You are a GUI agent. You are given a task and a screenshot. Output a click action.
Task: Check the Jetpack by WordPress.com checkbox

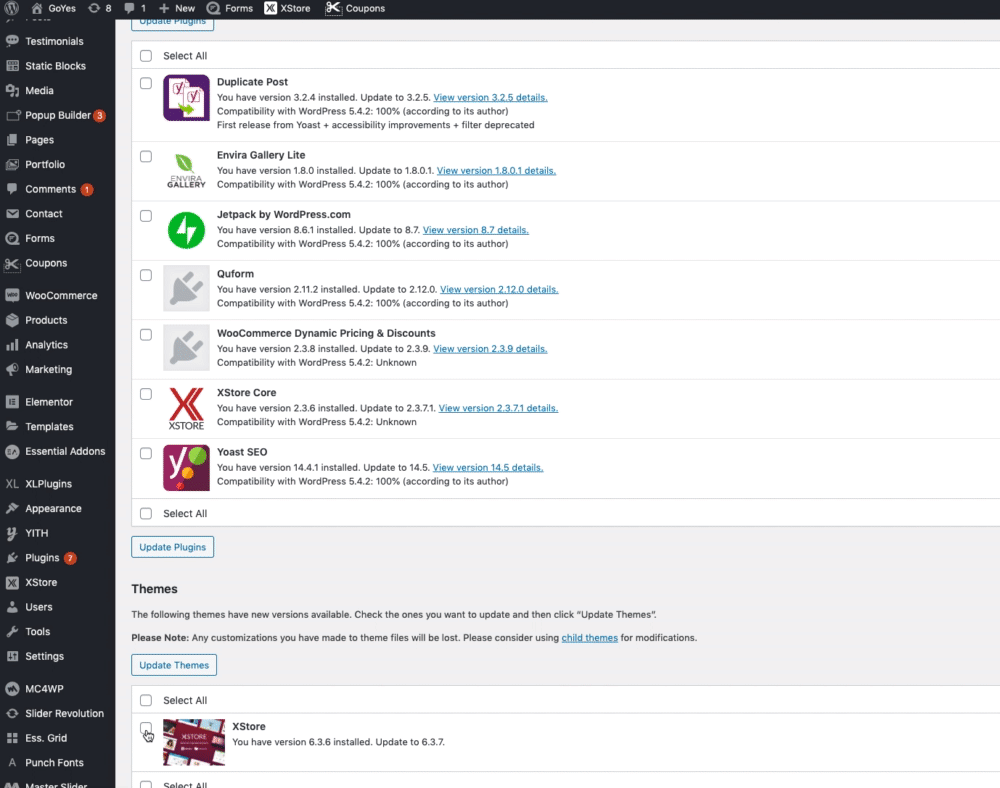tap(146, 215)
